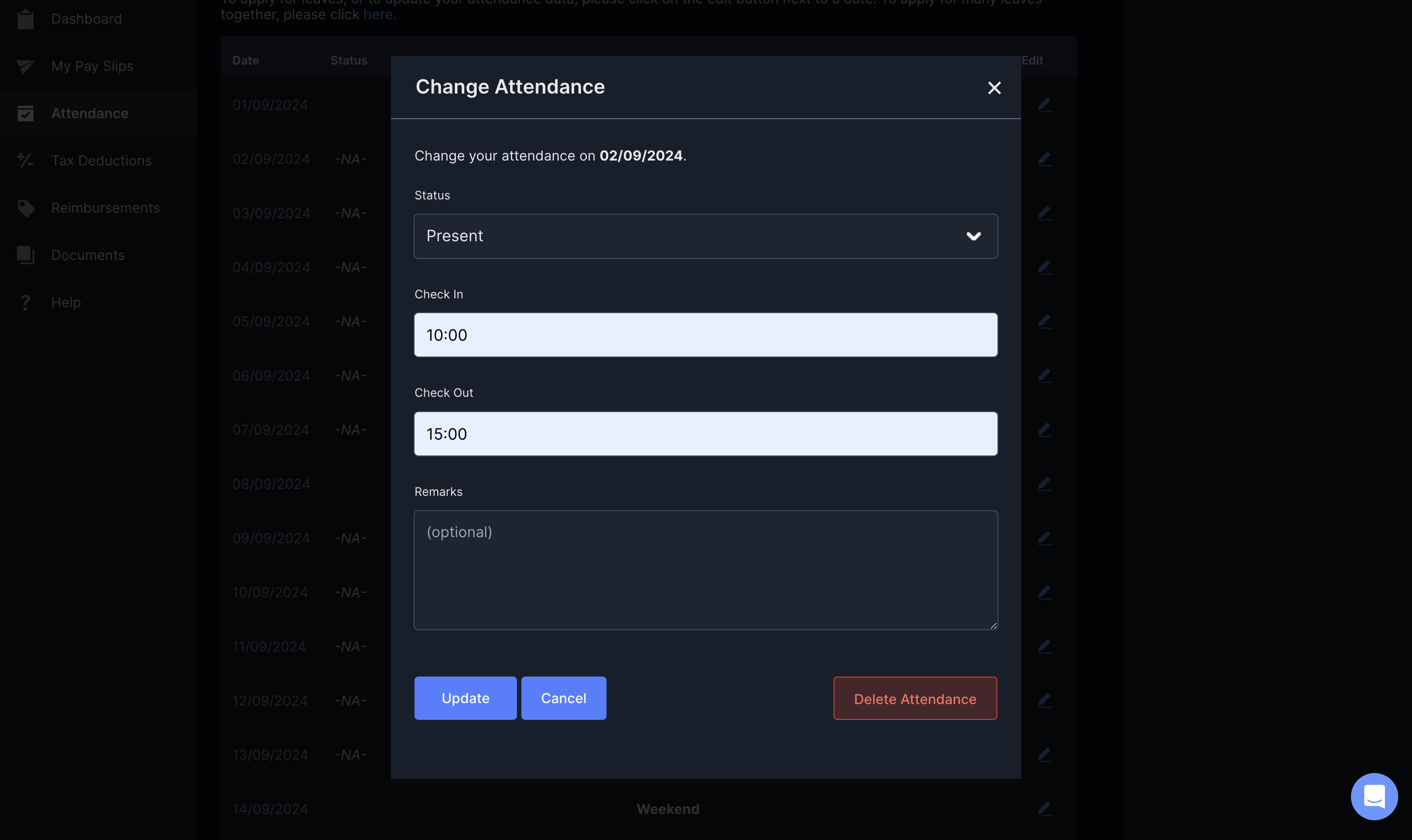Click the My Pay Slips icon

coord(27,66)
